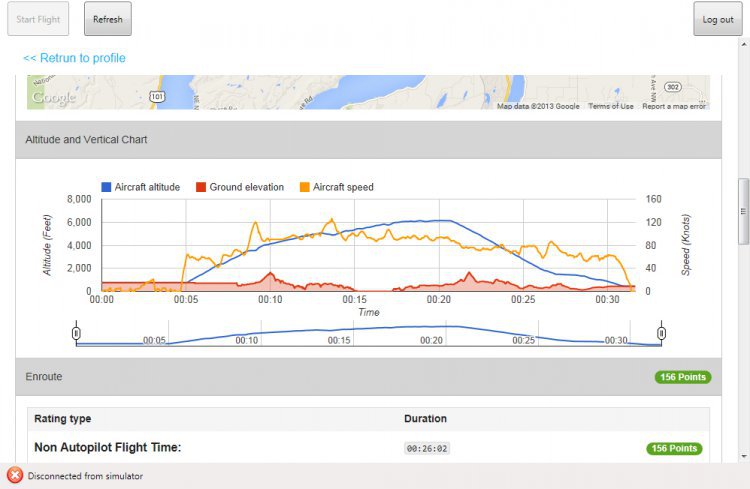The image size is (750, 489).
Task: Click the 00:26:02 duration value
Action: pyautogui.click(x=427, y=449)
